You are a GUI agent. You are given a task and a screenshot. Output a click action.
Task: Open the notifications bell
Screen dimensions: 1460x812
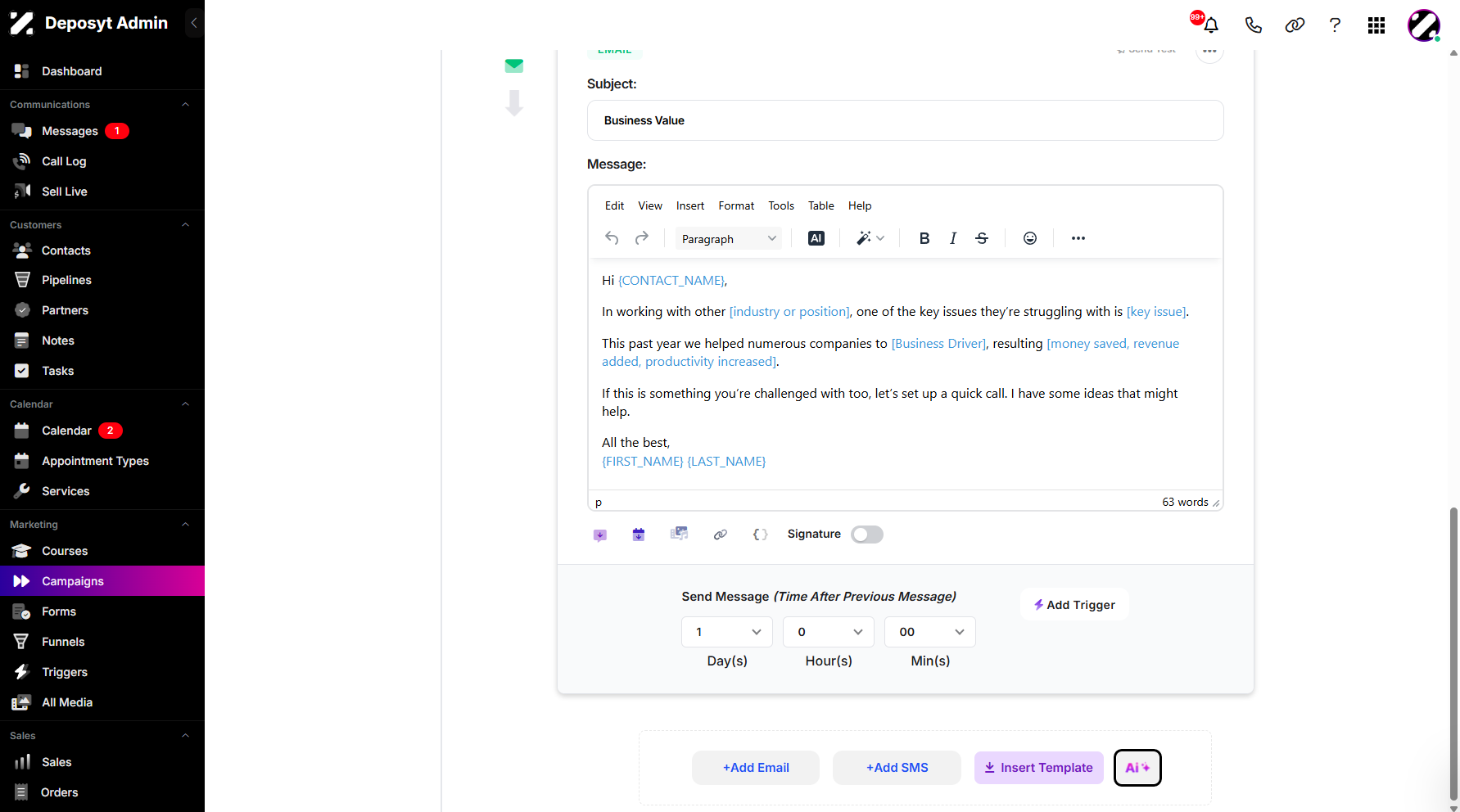pos(1211,25)
